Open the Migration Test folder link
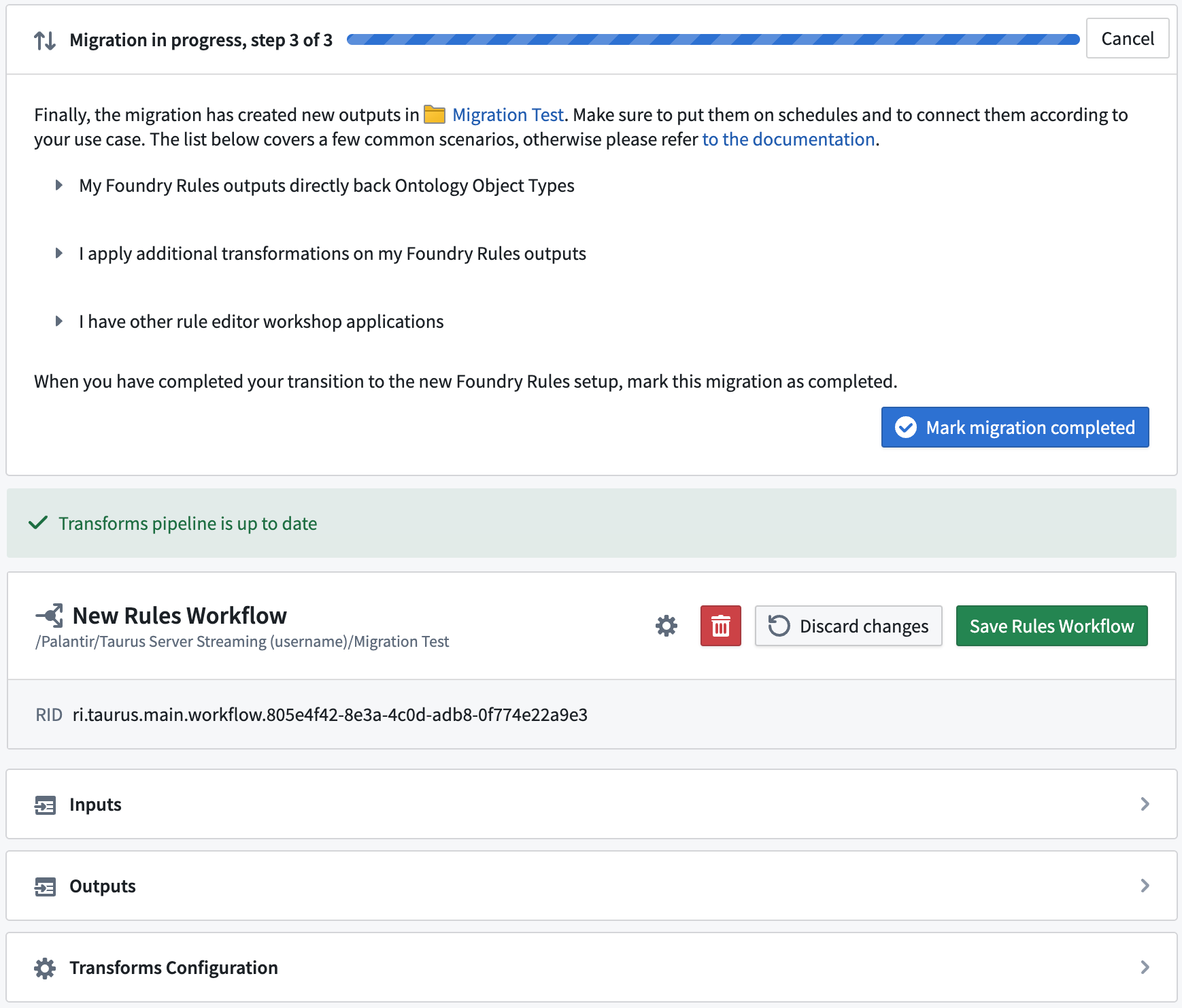Screen dimensions: 1182x1008 pos(508,115)
